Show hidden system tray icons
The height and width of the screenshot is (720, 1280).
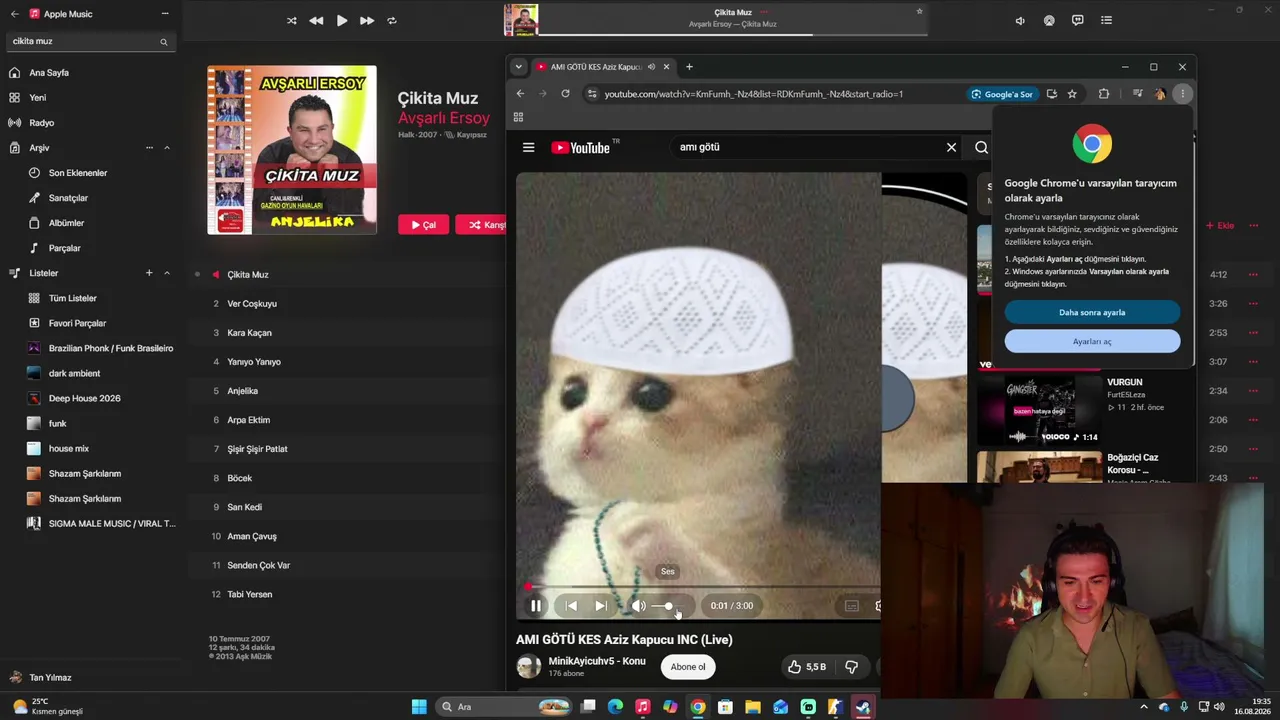pos(1144,707)
